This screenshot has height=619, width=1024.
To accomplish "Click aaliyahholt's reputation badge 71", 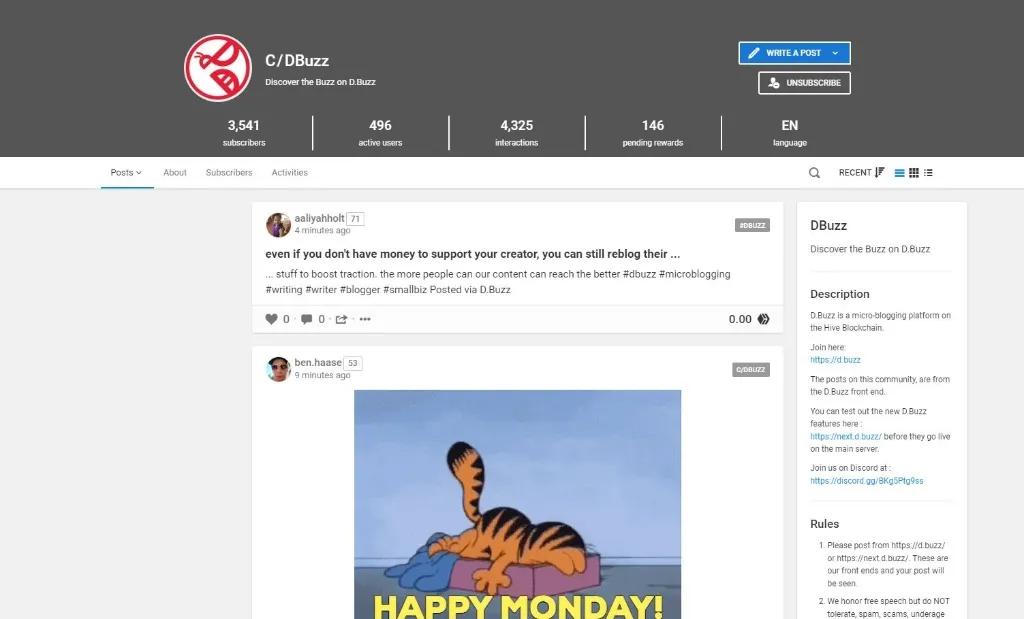I will (x=355, y=219).
